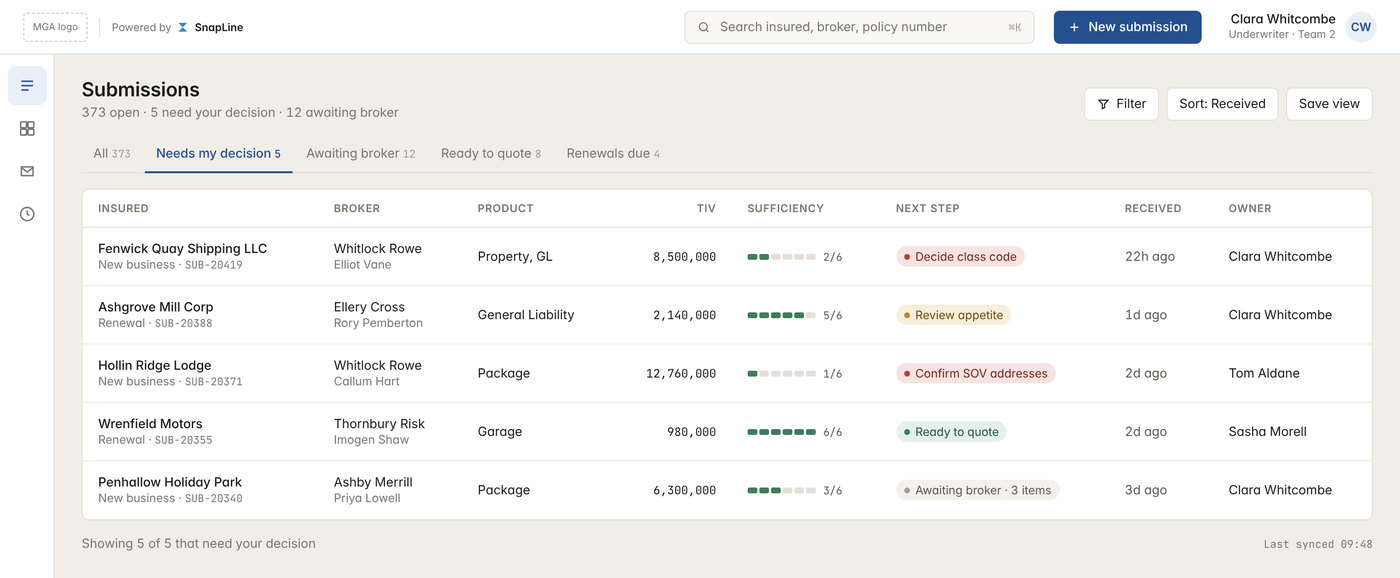Open the Wrenfield Motors submission
Image resolution: width=1400 pixels, height=578 pixels.
click(x=727, y=432)
